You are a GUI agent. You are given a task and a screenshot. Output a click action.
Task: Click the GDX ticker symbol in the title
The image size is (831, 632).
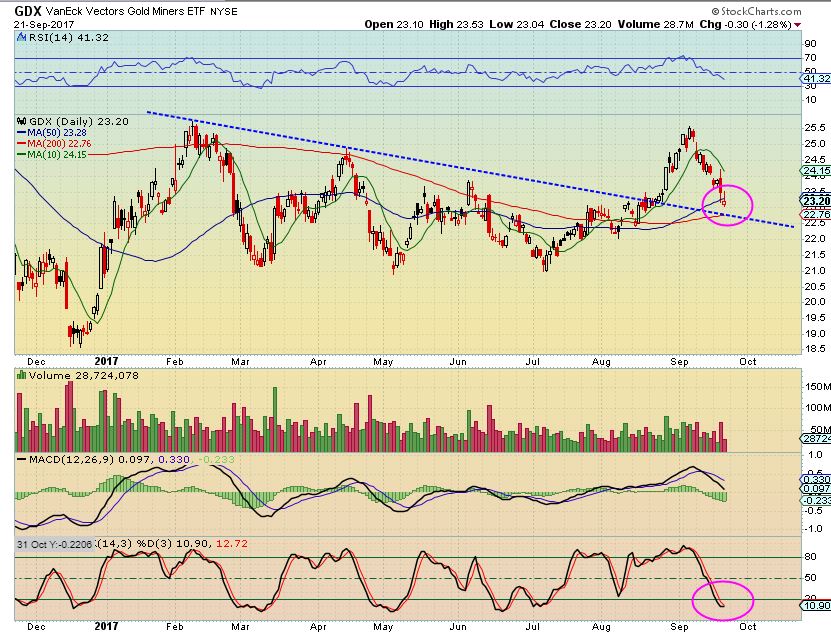28,11
